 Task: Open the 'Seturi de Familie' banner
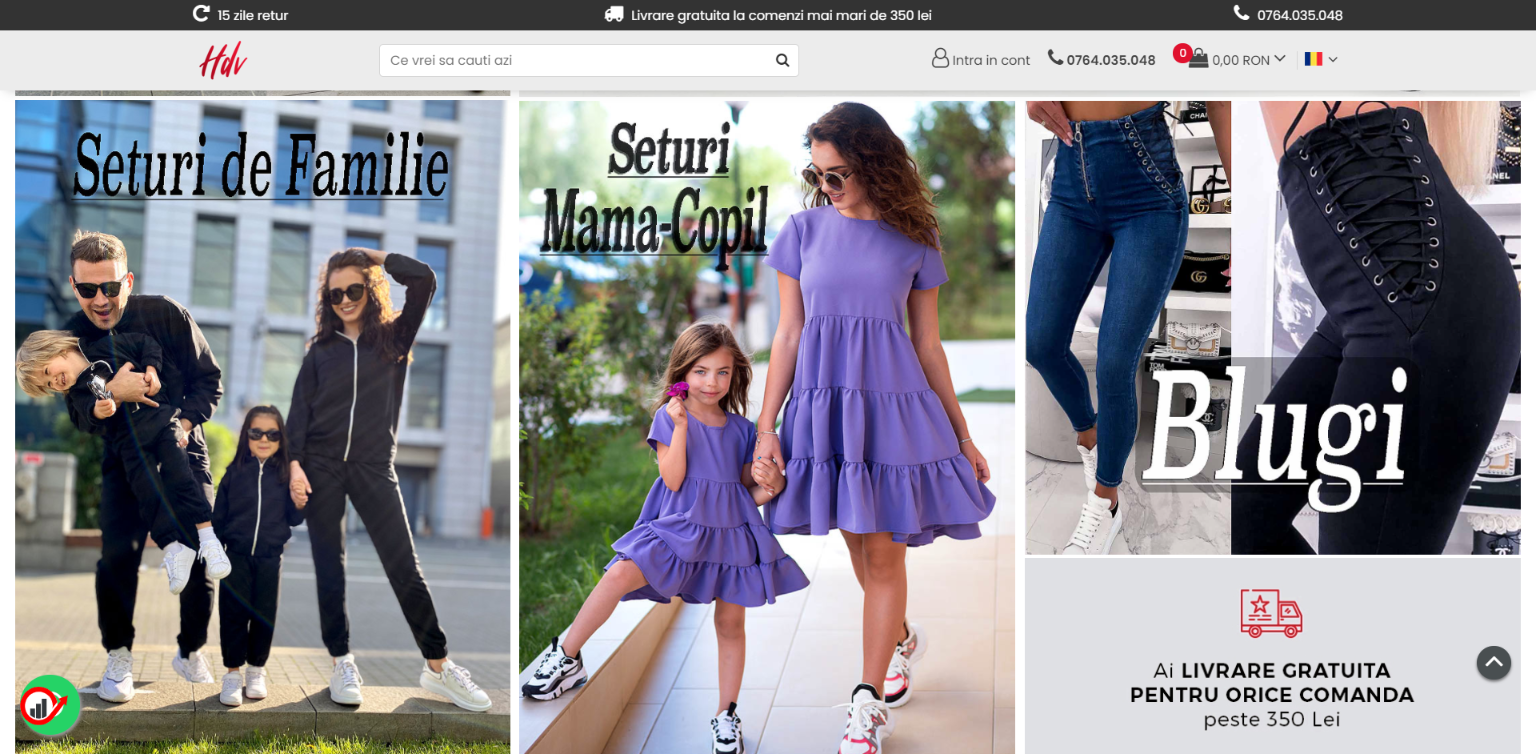[x=263, y=427]
